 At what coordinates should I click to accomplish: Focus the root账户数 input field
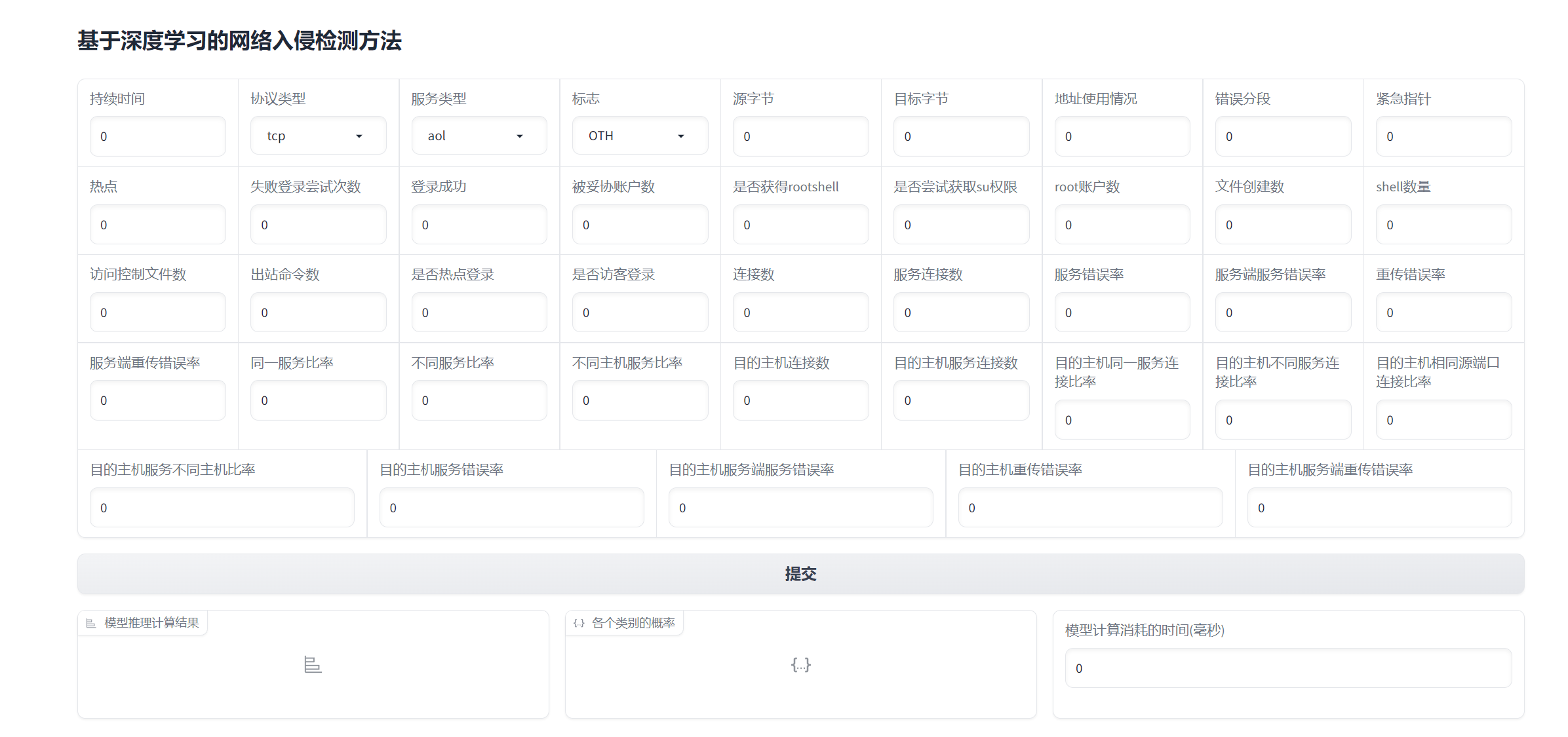1122,225
